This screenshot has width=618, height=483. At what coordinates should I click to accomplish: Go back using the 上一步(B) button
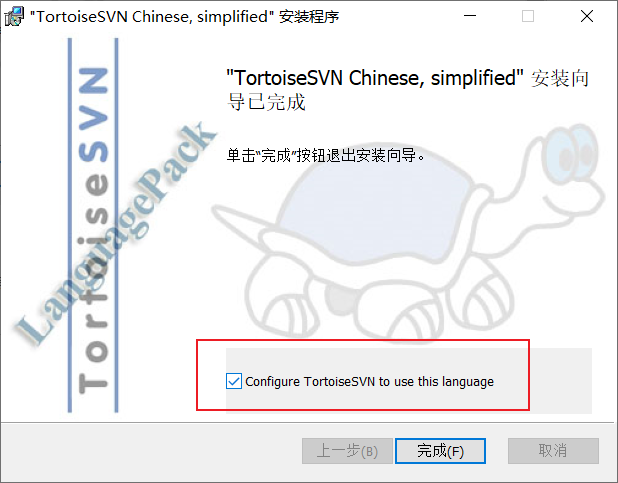(x=347, y=451)
